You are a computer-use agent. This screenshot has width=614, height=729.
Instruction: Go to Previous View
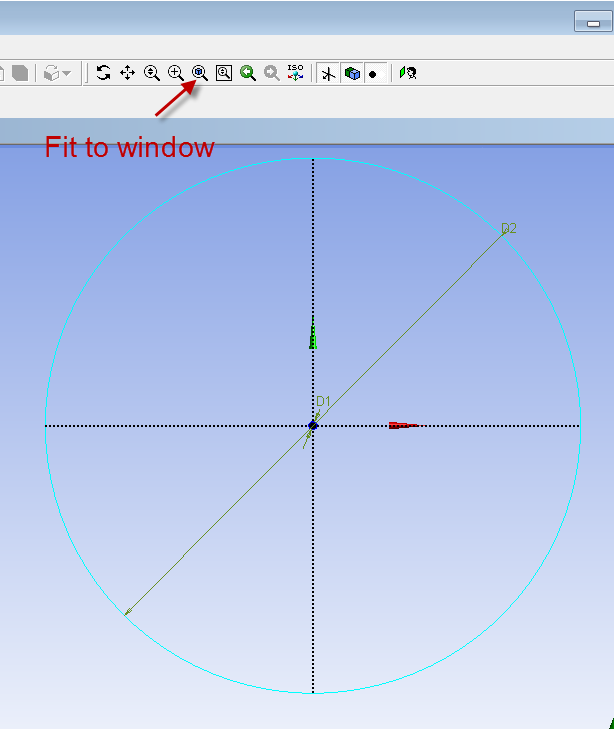tap(248, 73)
